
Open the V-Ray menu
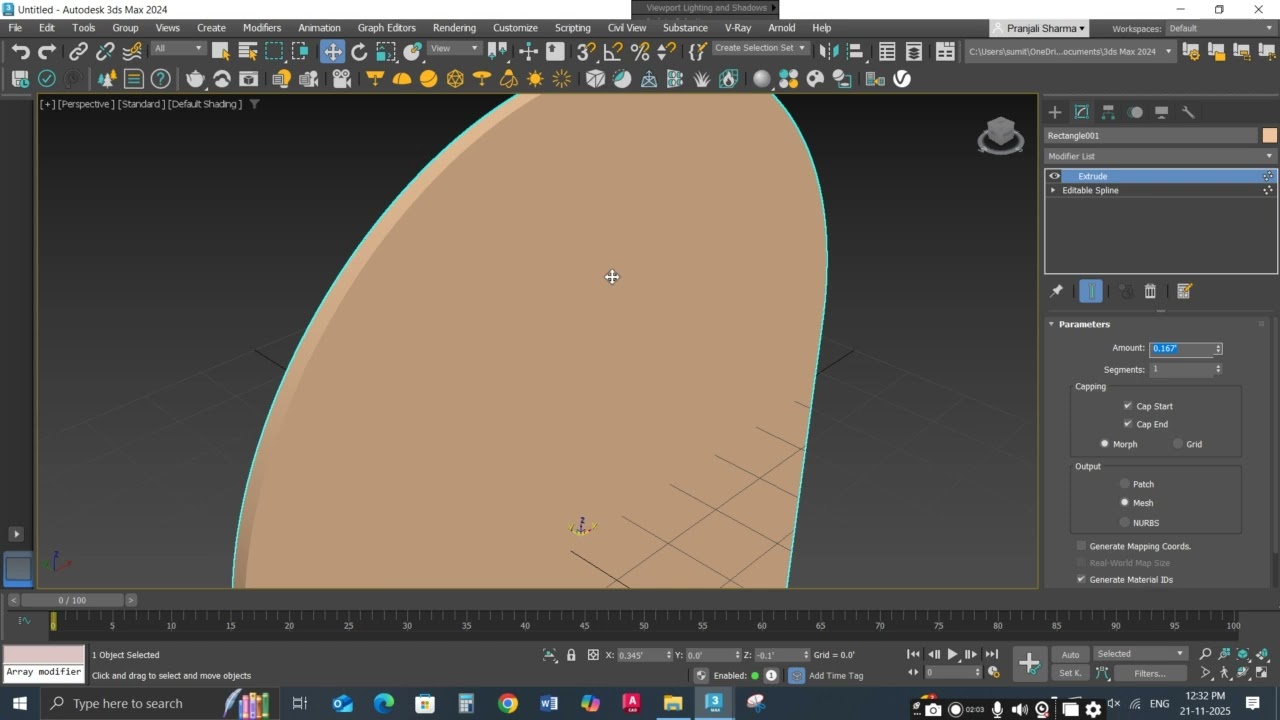click(x=738, y=28)
